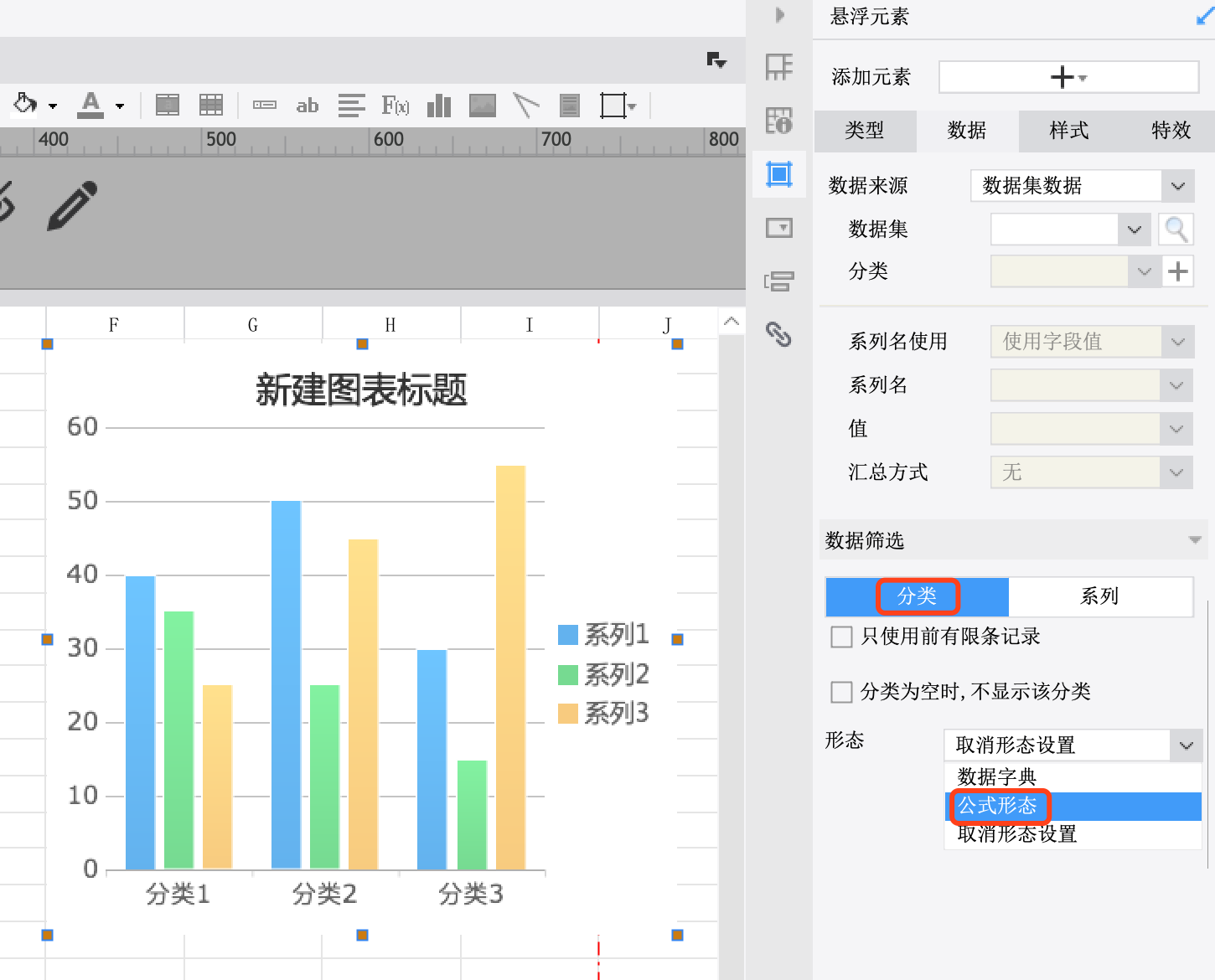Click the dataset preview magnifier icon
The width and height of the screenshot is (1215, 980).
point(1176,229)
